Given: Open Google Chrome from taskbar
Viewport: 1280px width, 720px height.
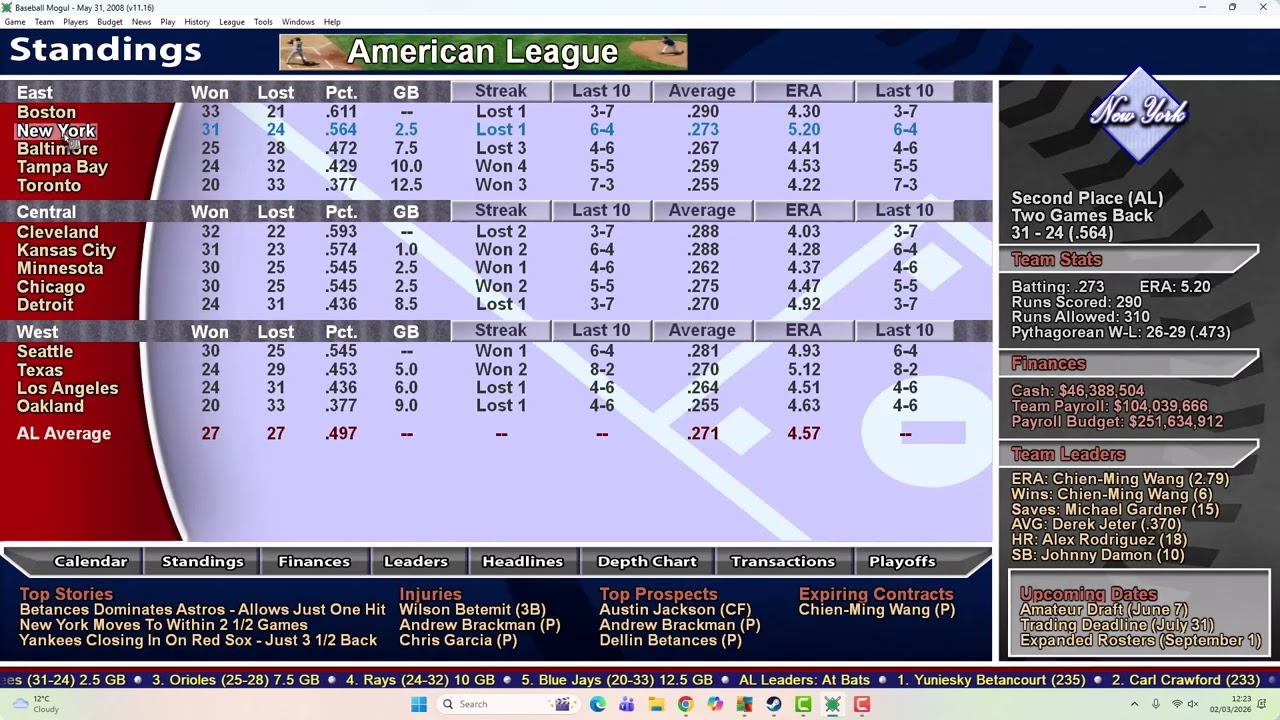Looking at the screenshot, I should [x=685, y=704].
